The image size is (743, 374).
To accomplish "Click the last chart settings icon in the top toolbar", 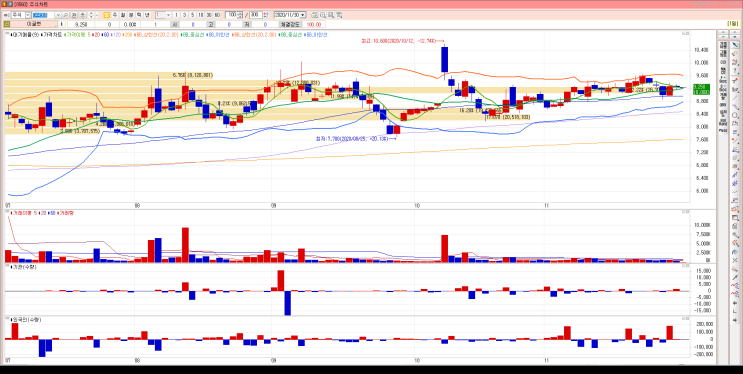I will (x=339, y=15).
